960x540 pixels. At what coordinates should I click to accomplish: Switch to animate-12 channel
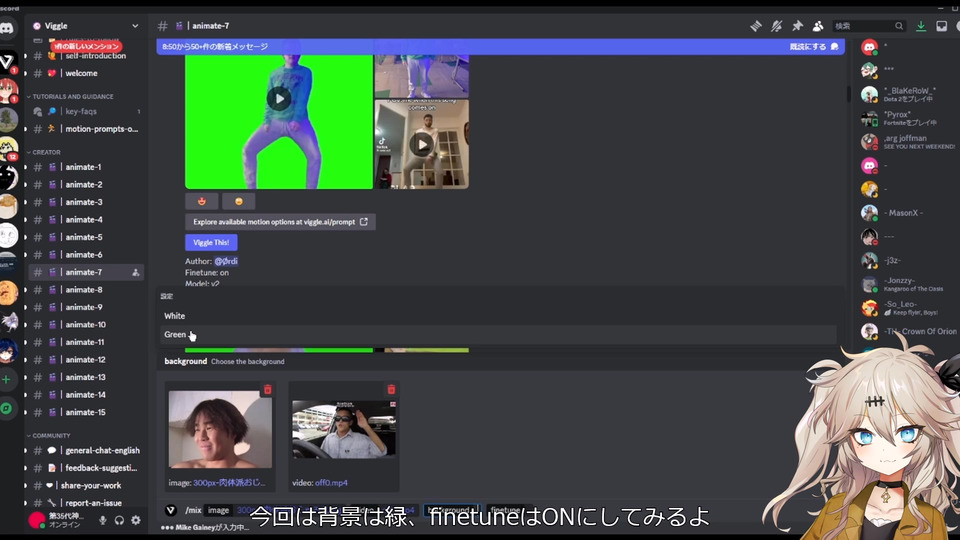(86, 360)
